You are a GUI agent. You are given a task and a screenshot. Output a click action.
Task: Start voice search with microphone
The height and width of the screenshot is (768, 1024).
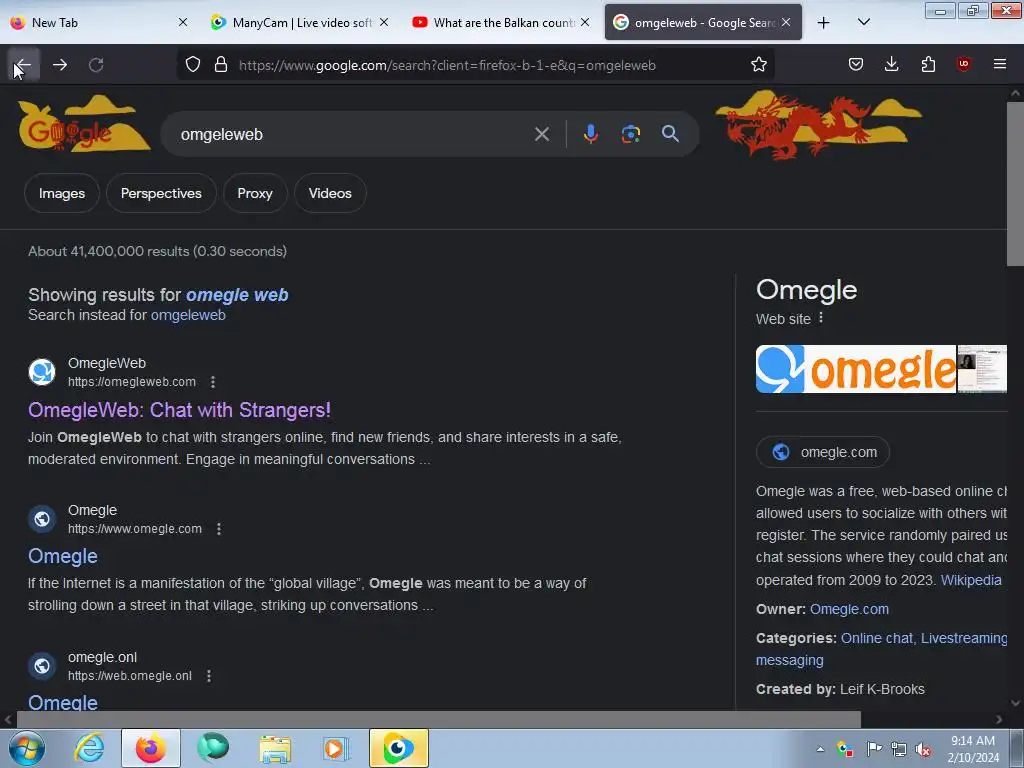tap(590, 135)
